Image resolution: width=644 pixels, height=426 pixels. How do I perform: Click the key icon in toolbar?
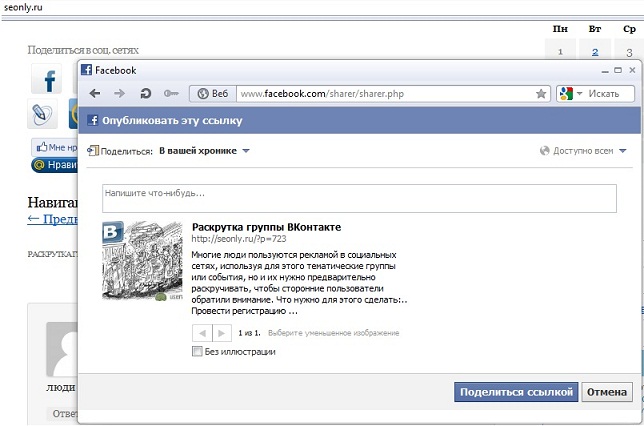[171, 93]
